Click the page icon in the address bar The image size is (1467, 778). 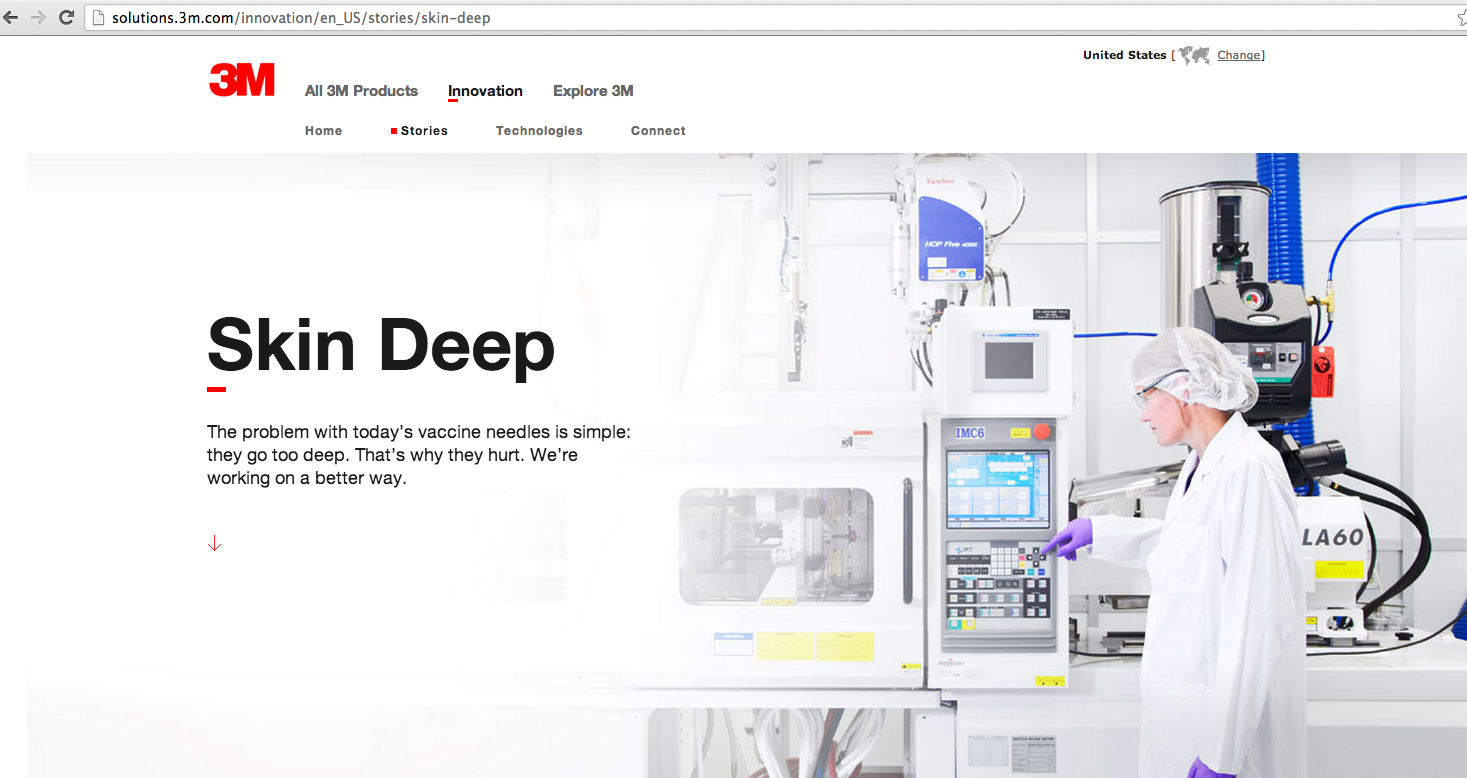coord(97,17)
